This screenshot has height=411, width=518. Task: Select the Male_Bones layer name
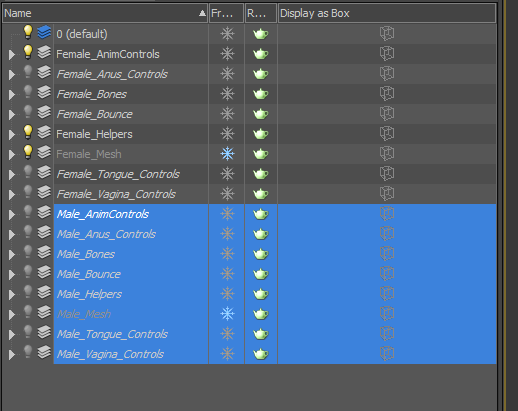(86, 254)
